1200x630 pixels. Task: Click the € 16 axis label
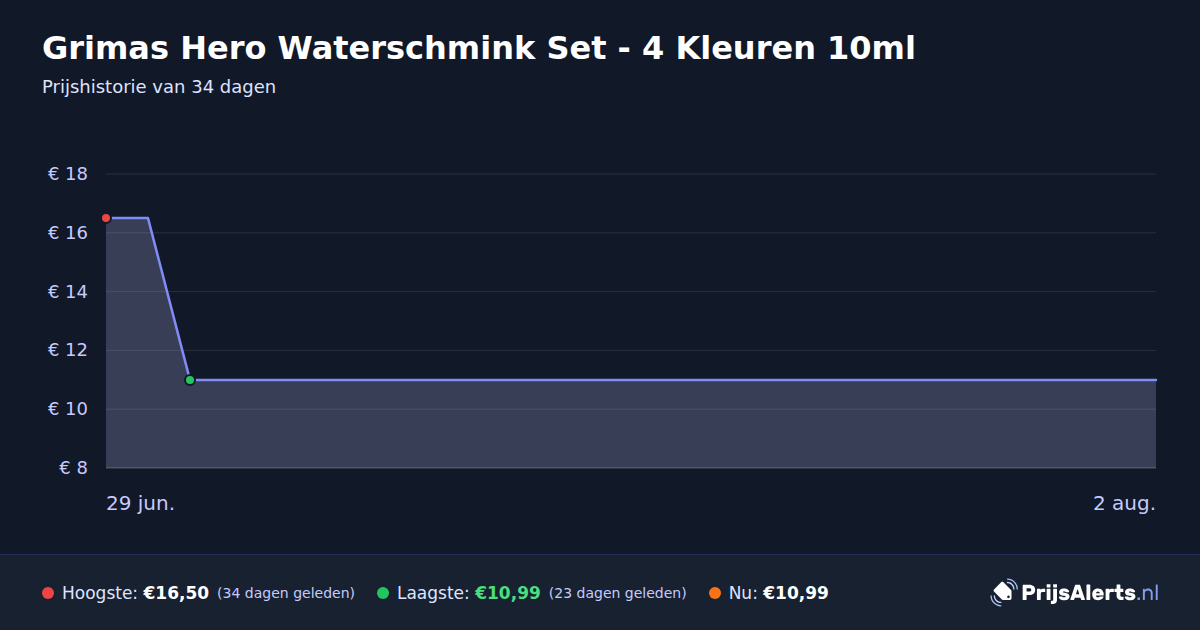tap(67, 233)
